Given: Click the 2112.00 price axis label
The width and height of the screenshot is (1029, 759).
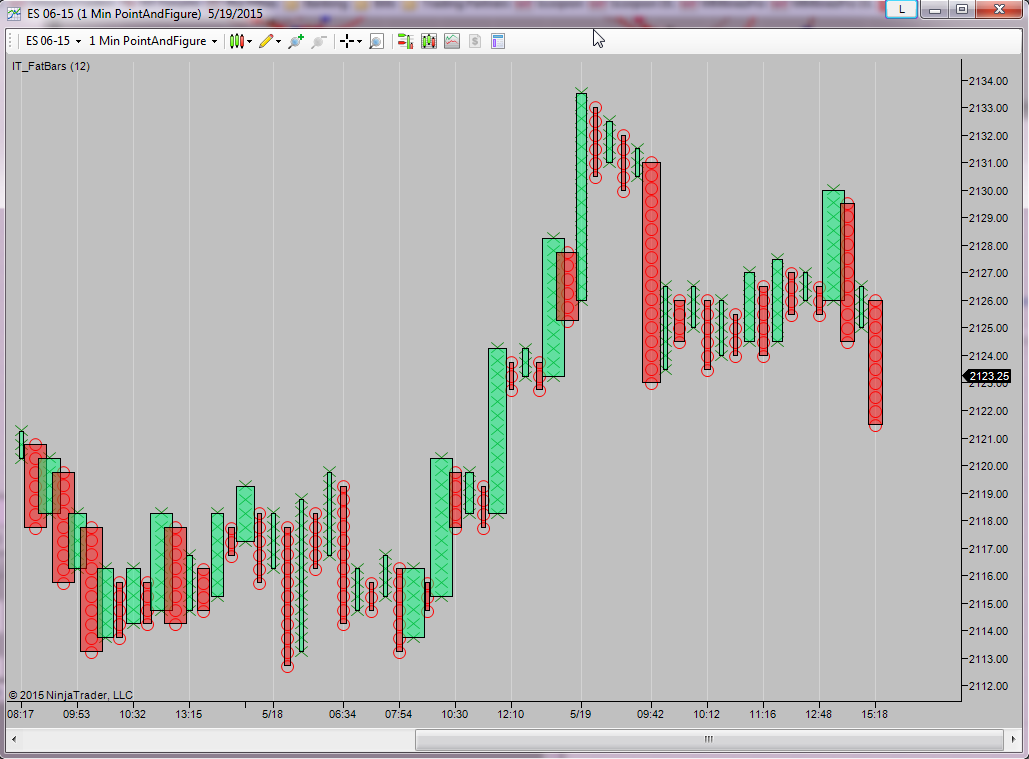Looking at the screenshot, I should [988, 686].
